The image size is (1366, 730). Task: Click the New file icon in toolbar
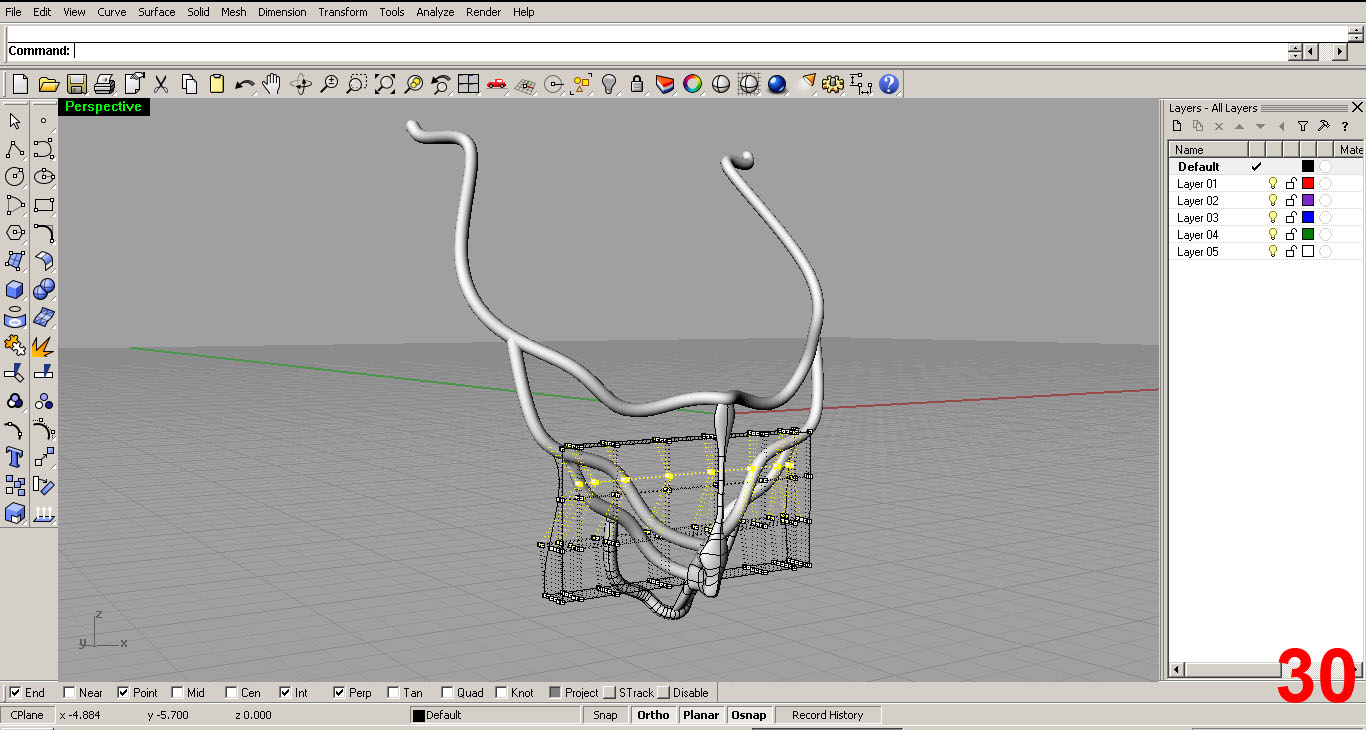20,85
